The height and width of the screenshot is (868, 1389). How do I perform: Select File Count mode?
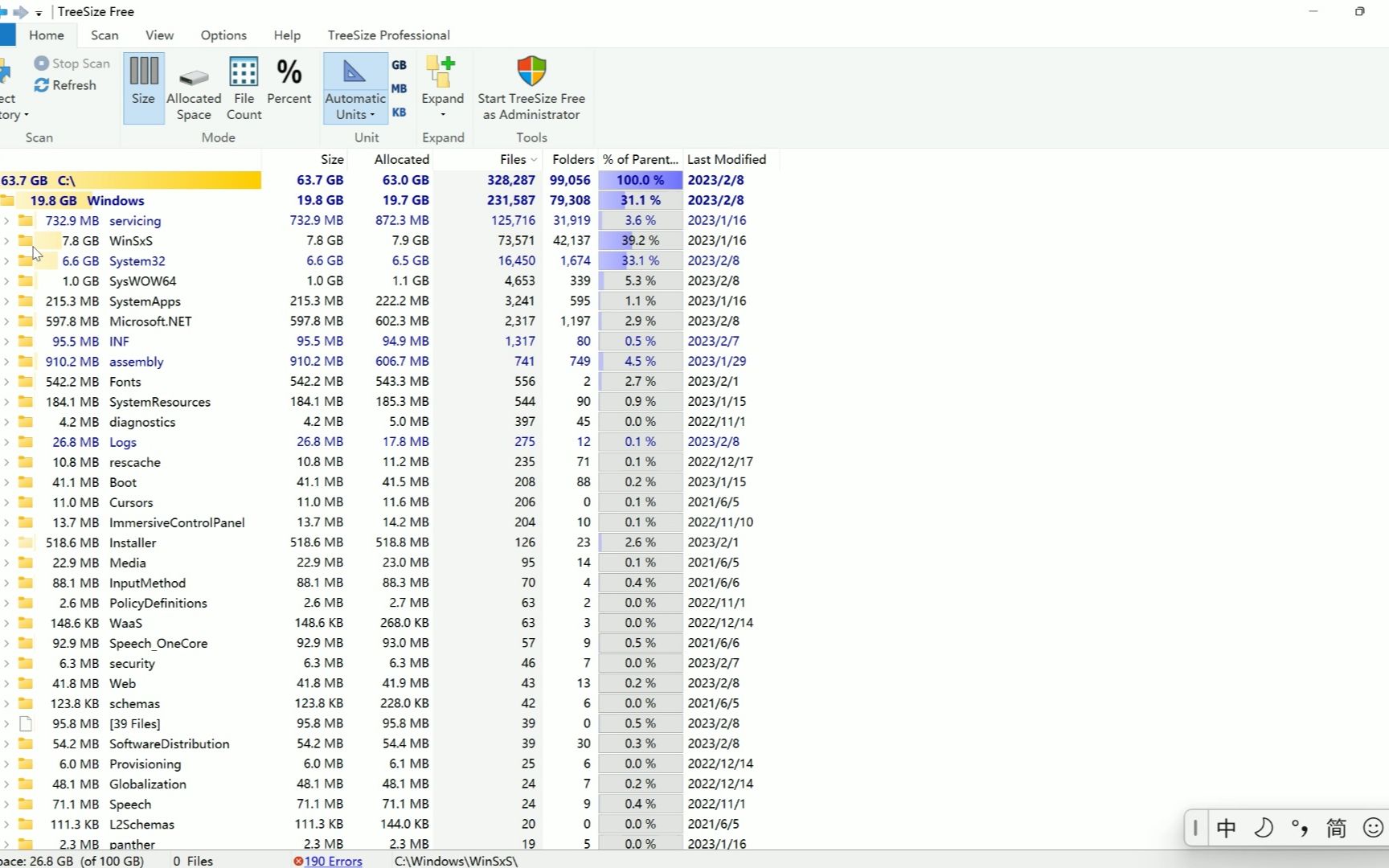tap(244, 88)
